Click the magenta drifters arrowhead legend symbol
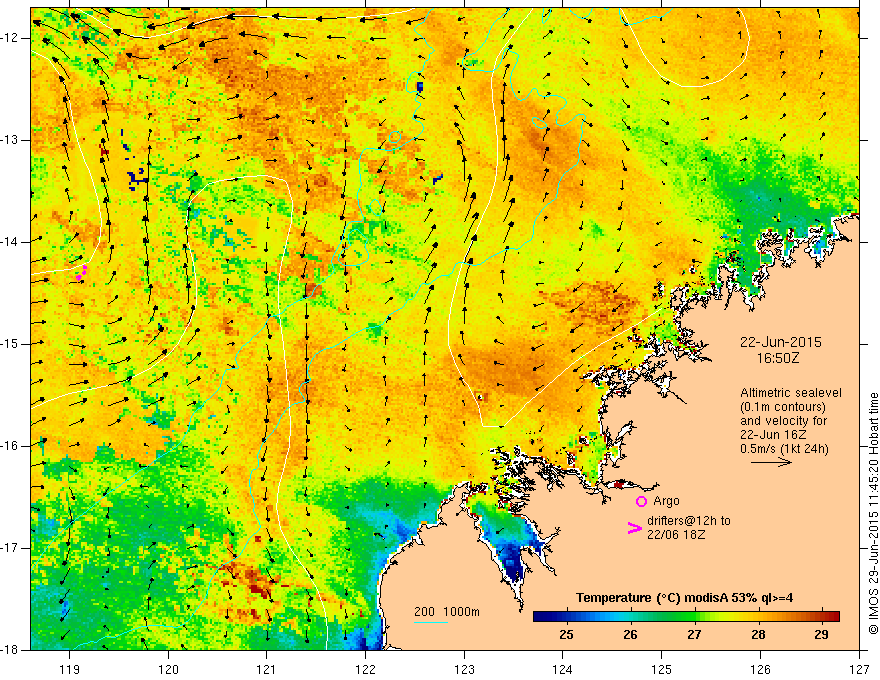 click(635, 528)
